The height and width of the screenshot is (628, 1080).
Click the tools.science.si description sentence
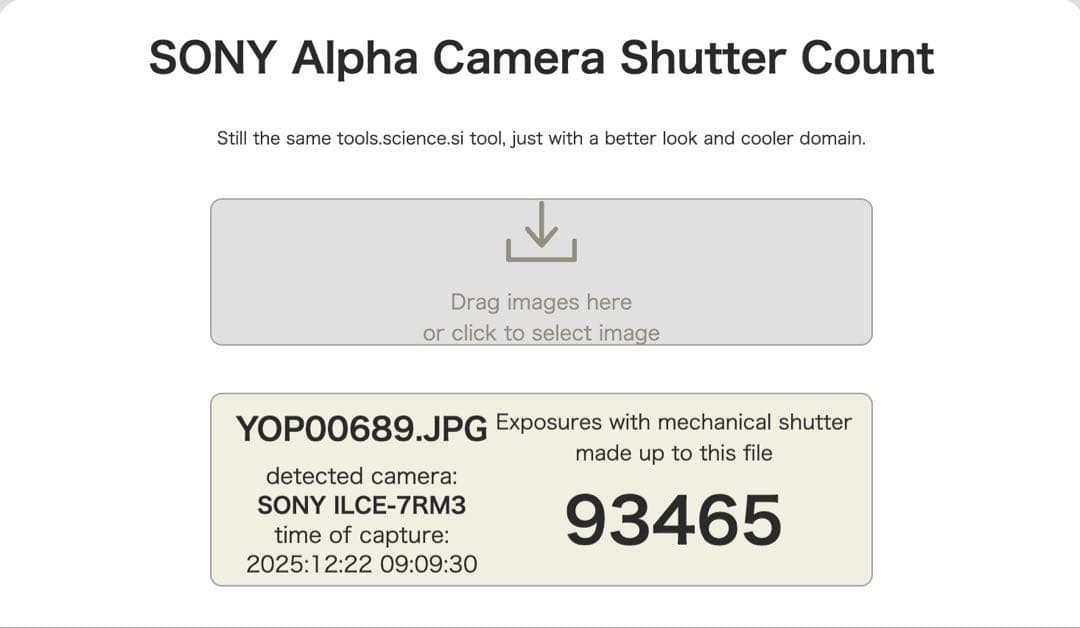coord(540,137)
